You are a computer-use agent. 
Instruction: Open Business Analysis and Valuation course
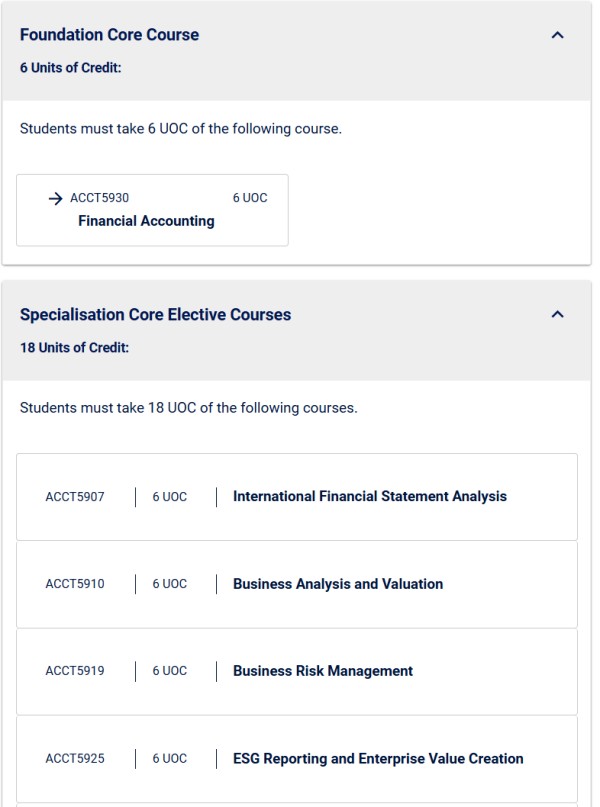[x=338, y=584]
